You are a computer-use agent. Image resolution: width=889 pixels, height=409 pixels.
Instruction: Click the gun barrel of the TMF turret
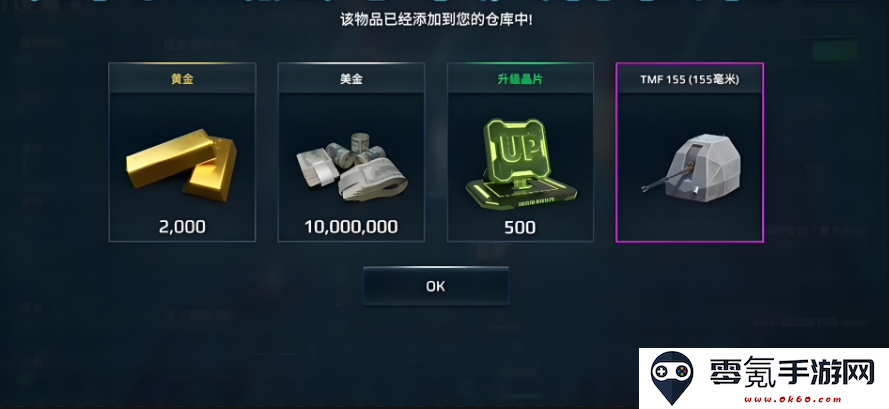[667, 179]
